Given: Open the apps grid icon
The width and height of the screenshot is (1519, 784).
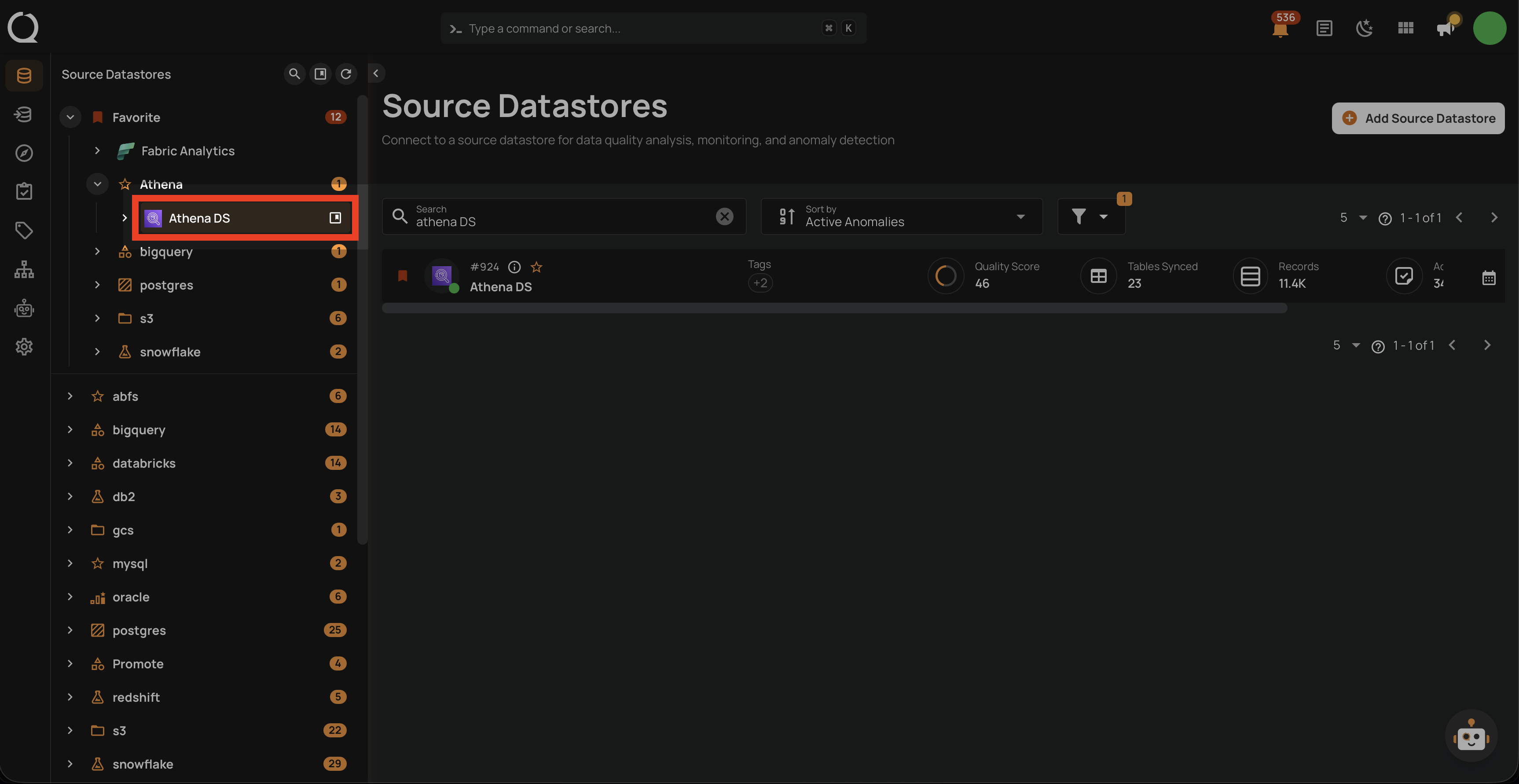Looking at the screenshot, I should 1406,28.
